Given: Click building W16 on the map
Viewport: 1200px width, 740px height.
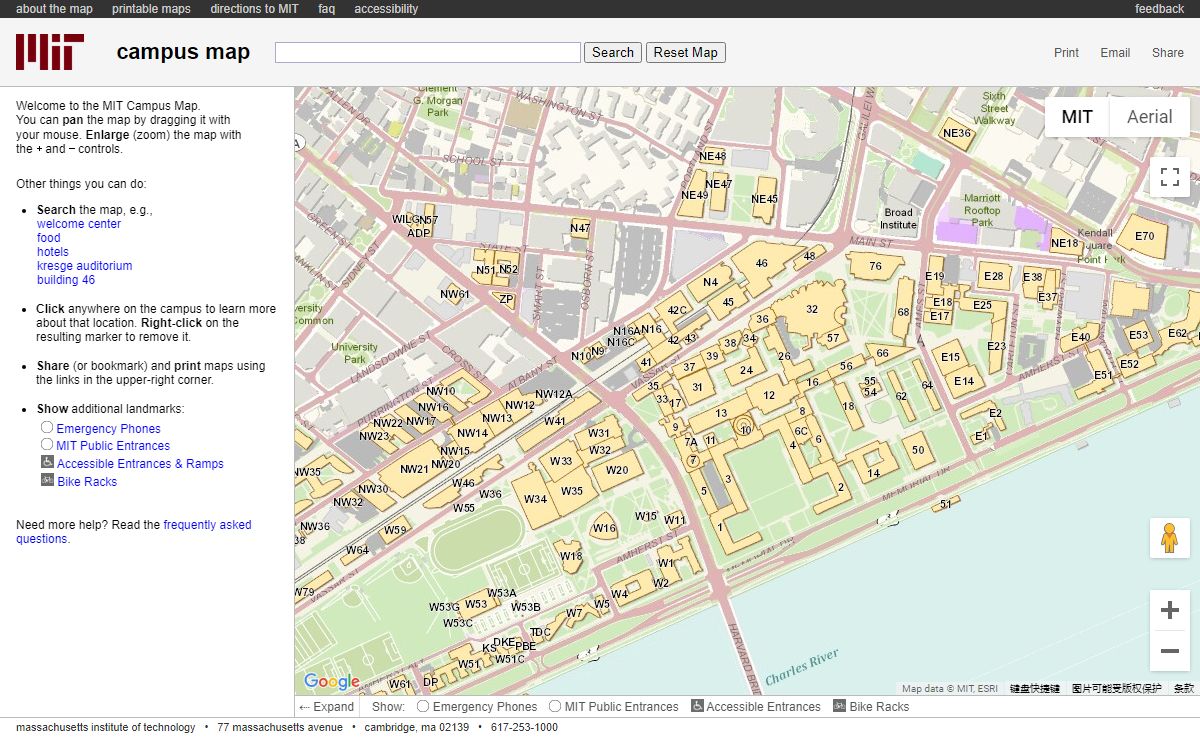Looking at the screenshot, I should tap(604, 528).
